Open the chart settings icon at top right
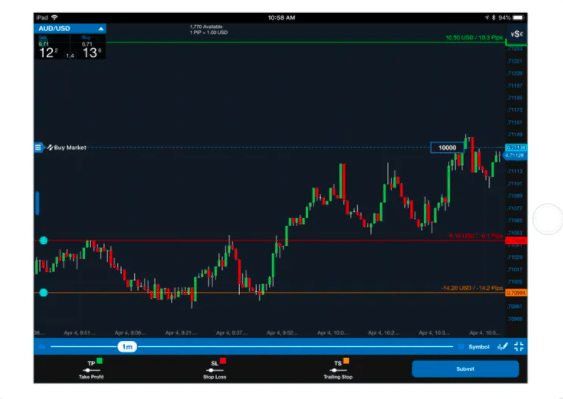The width and height of the screenshot is (563, 399). [x=516, y=34]
